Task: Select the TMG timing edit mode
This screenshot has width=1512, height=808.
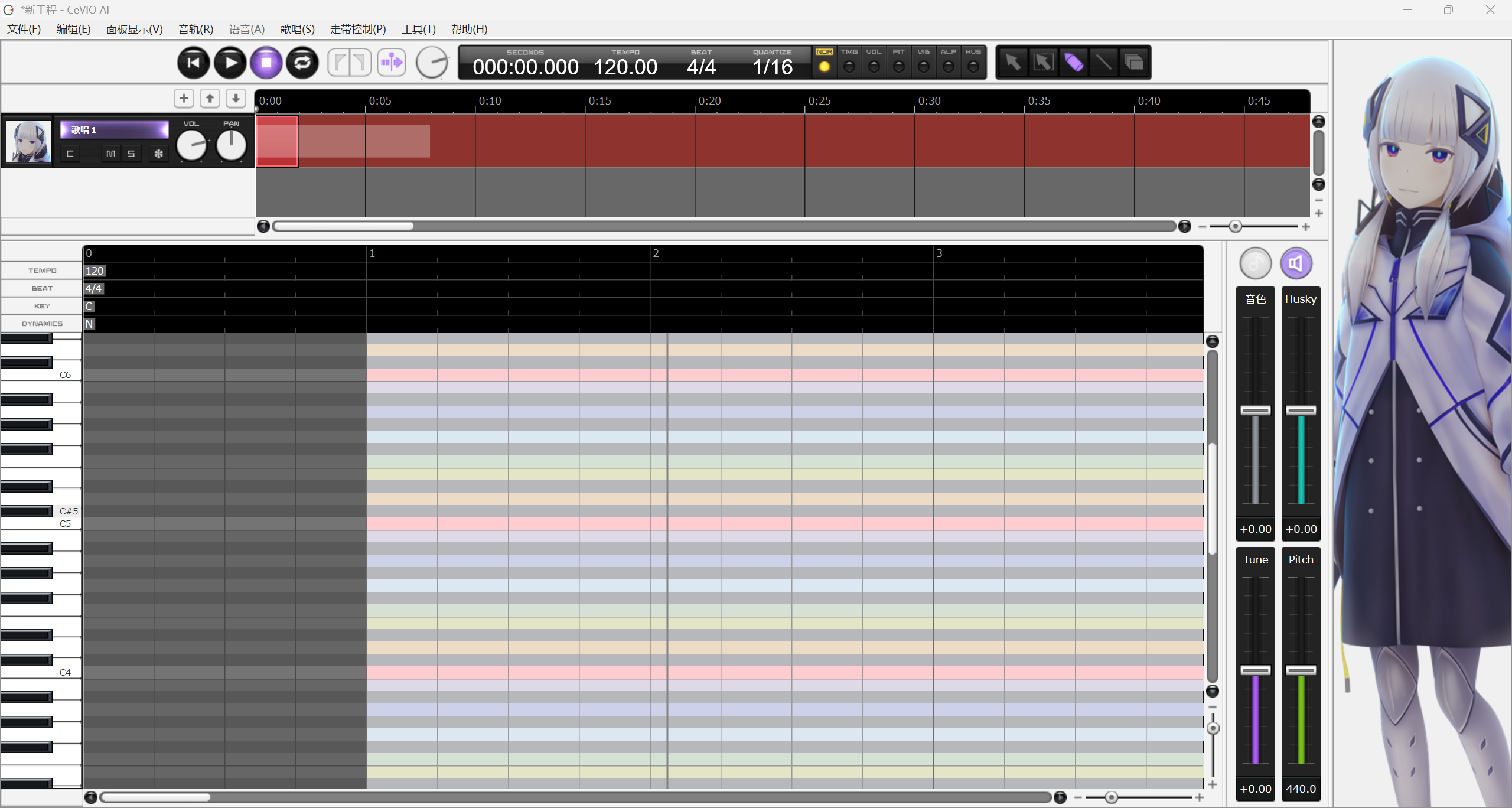Action: pos(849,61)
